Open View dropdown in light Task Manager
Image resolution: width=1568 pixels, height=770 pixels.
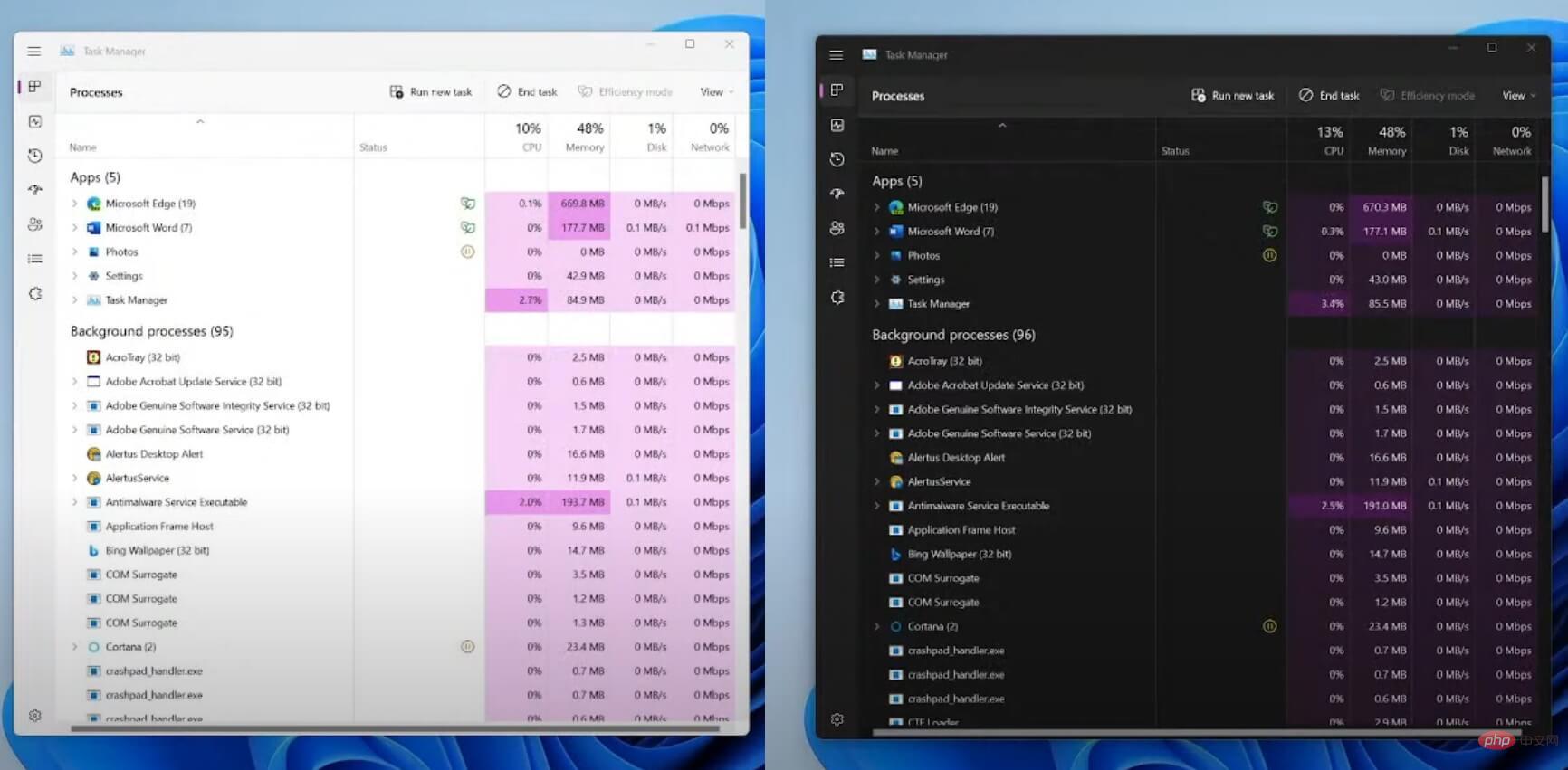click(717, 92)
